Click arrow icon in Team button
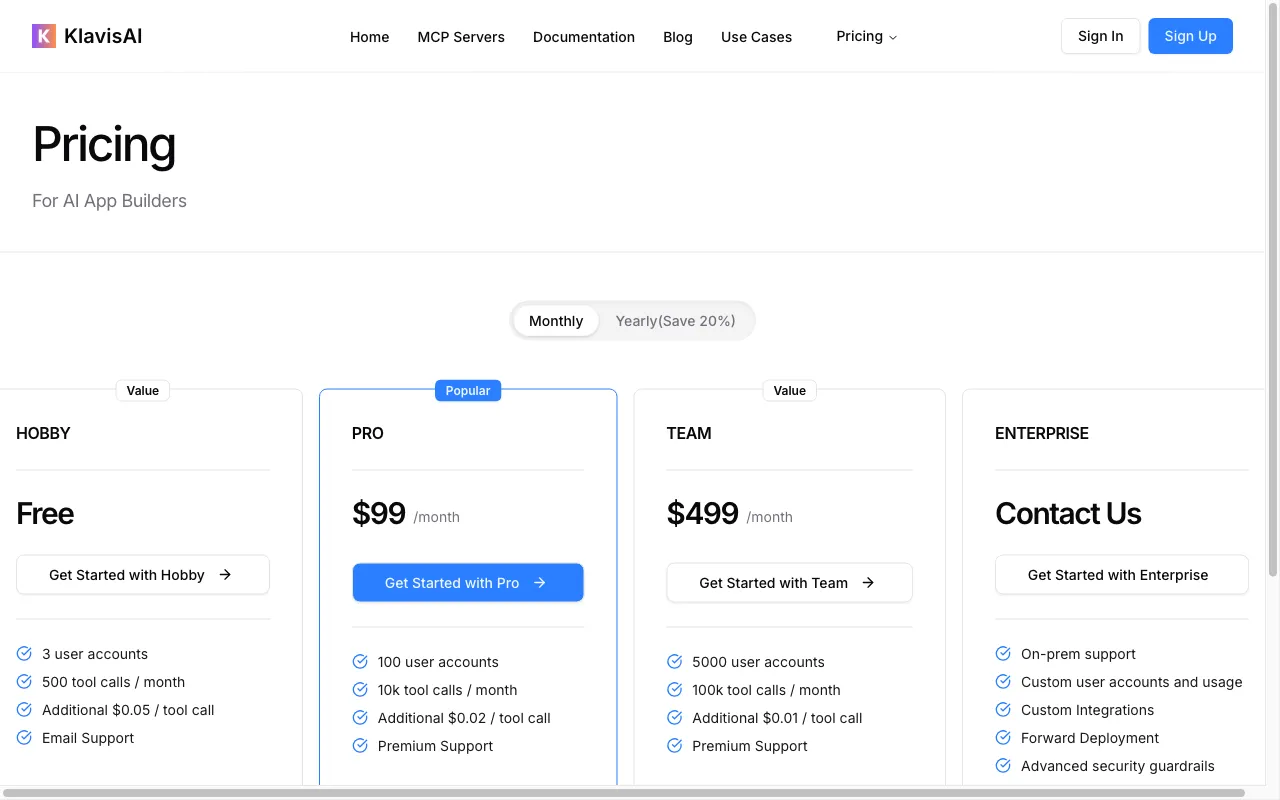The image size is (1280, 800). pos(868,583)
